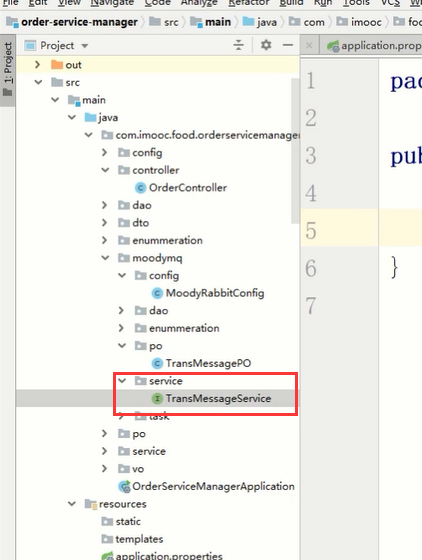Collapse the main folder arrow
The image size is (422, 560).
pos(55,100)
